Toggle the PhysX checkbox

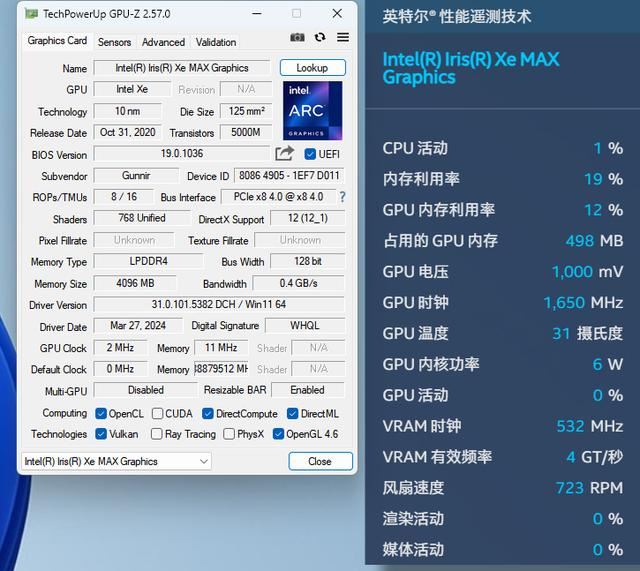[x=229, y=434]
